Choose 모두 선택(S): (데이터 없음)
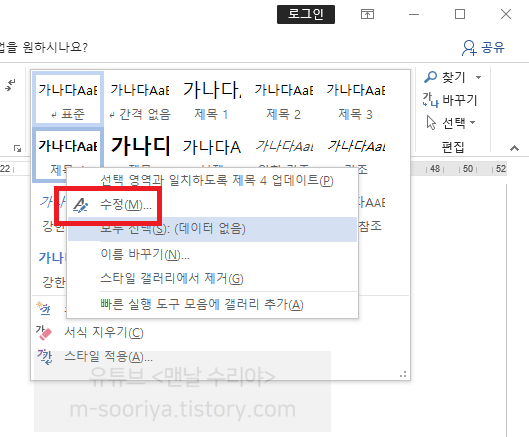 coord(213,229)
